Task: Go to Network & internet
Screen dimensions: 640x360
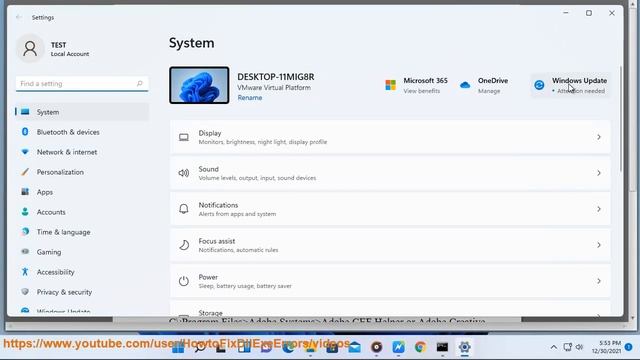Action: pyautogui.click(x=82, y=152)
